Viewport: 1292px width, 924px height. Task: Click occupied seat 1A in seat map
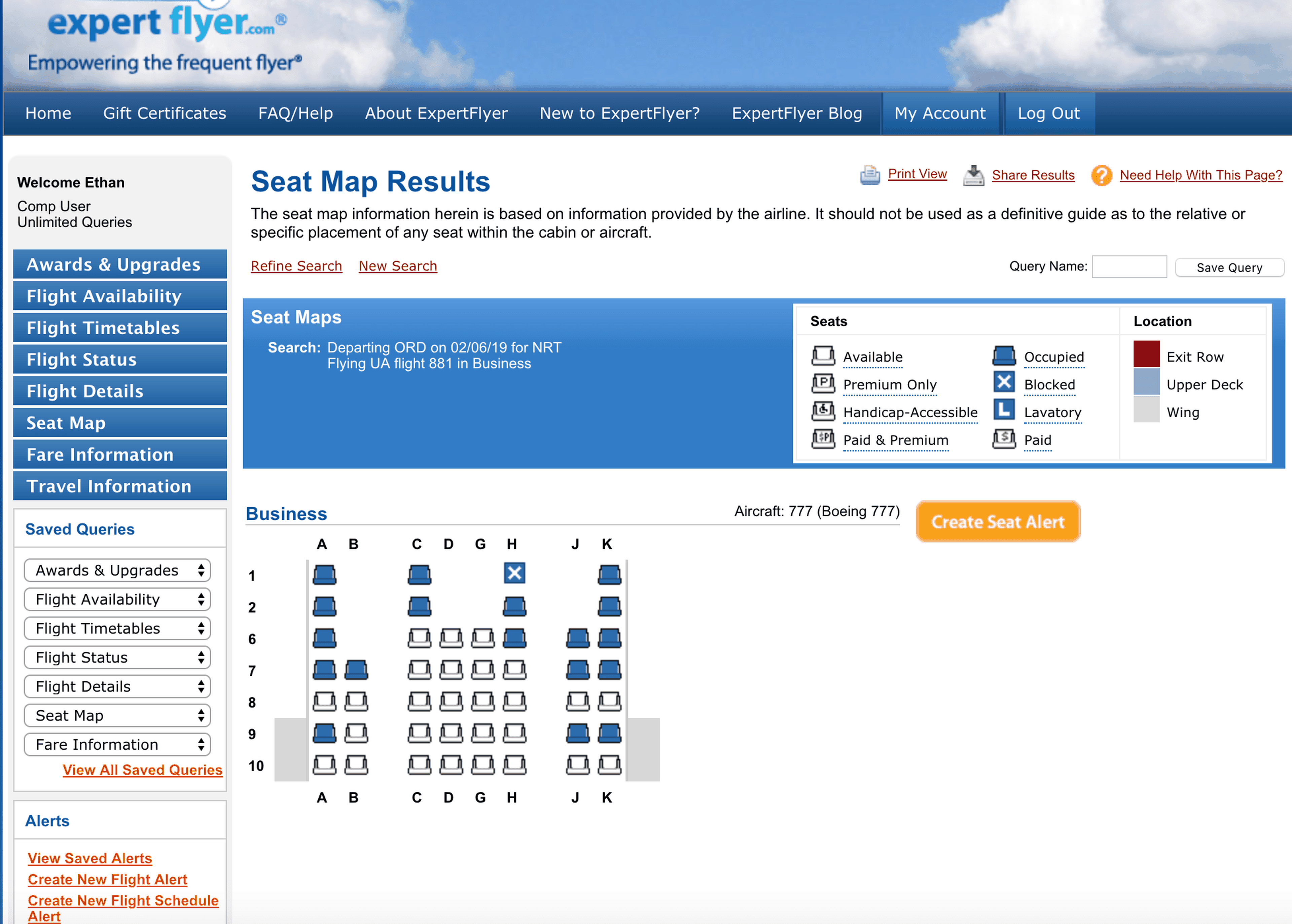coord(324,575)
